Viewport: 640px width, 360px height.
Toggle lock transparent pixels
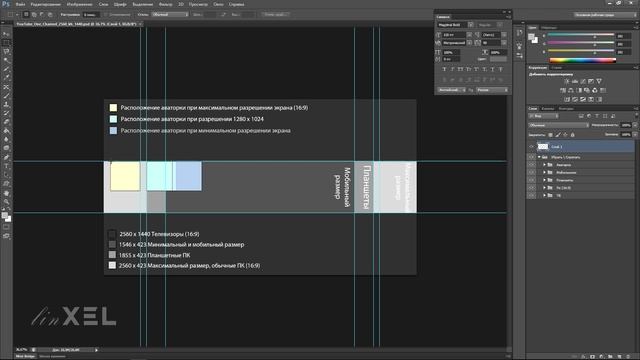tap(551, 135)
